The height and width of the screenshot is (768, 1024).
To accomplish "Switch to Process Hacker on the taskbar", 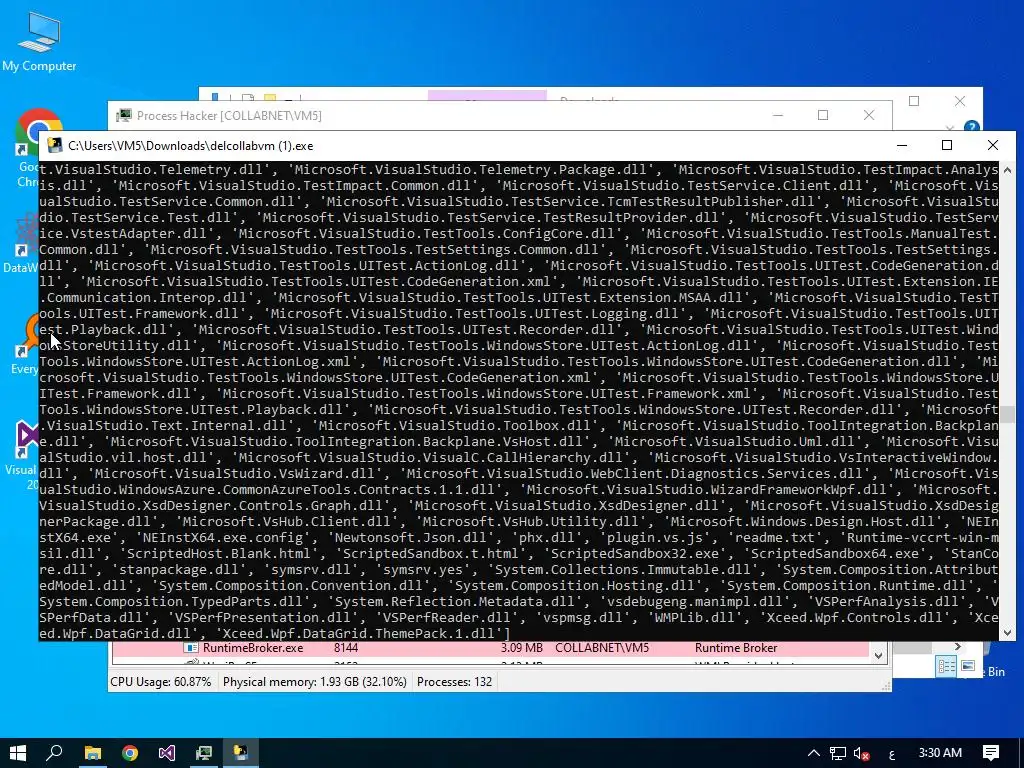I will (x=204, y=753).
